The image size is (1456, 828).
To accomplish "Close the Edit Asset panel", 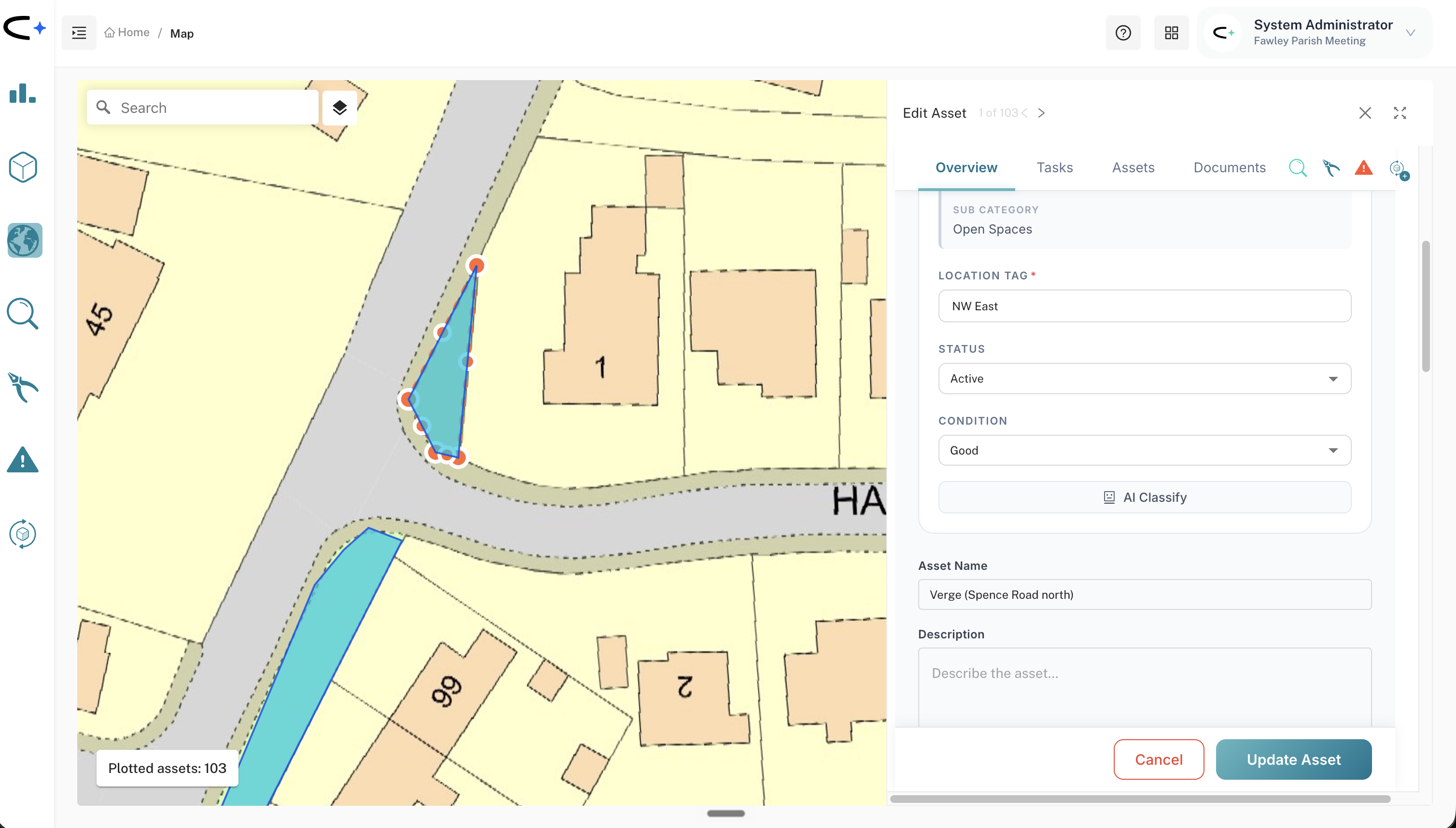I will 1365,113.
